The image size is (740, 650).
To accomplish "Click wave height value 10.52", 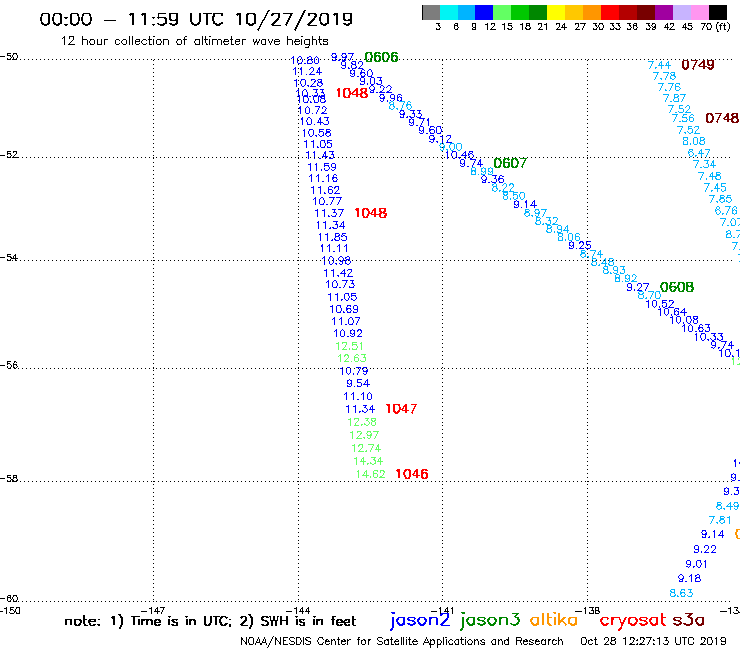I will click(x=660, y=304).
